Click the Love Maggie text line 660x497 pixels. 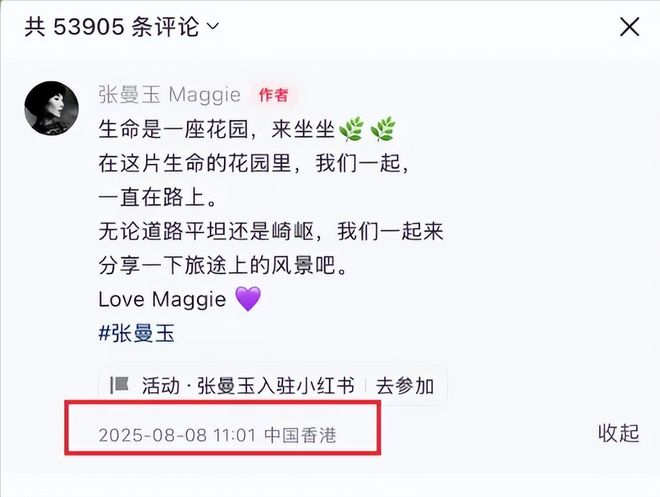[162, 300]
